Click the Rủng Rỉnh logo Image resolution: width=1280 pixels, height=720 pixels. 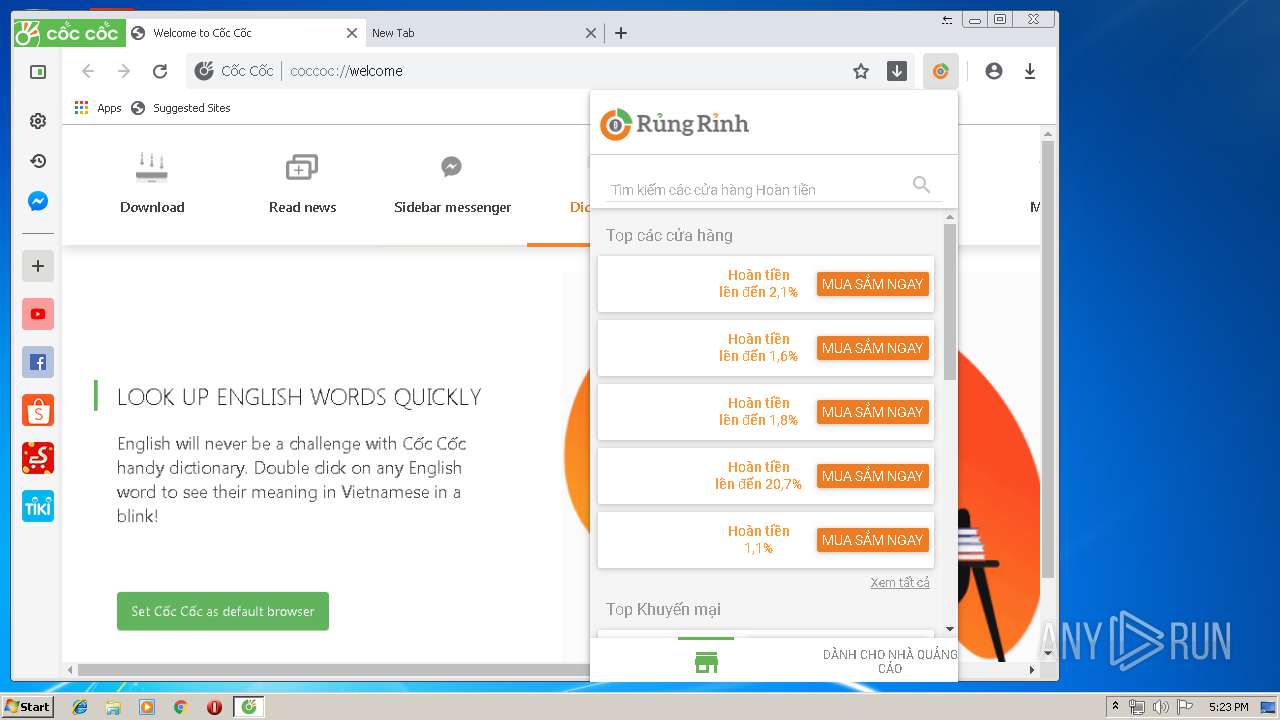pyautogui.click(x=674, y=124)
